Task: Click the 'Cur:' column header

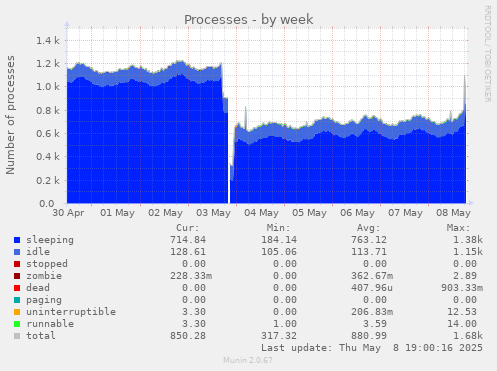Action: coord(188,228)
